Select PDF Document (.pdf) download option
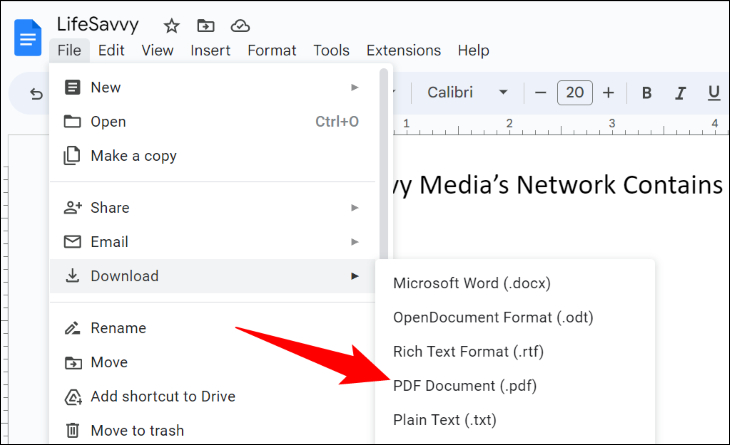This screenshot has height=445, width=730. pyautogui.click(x=465, y=386)
